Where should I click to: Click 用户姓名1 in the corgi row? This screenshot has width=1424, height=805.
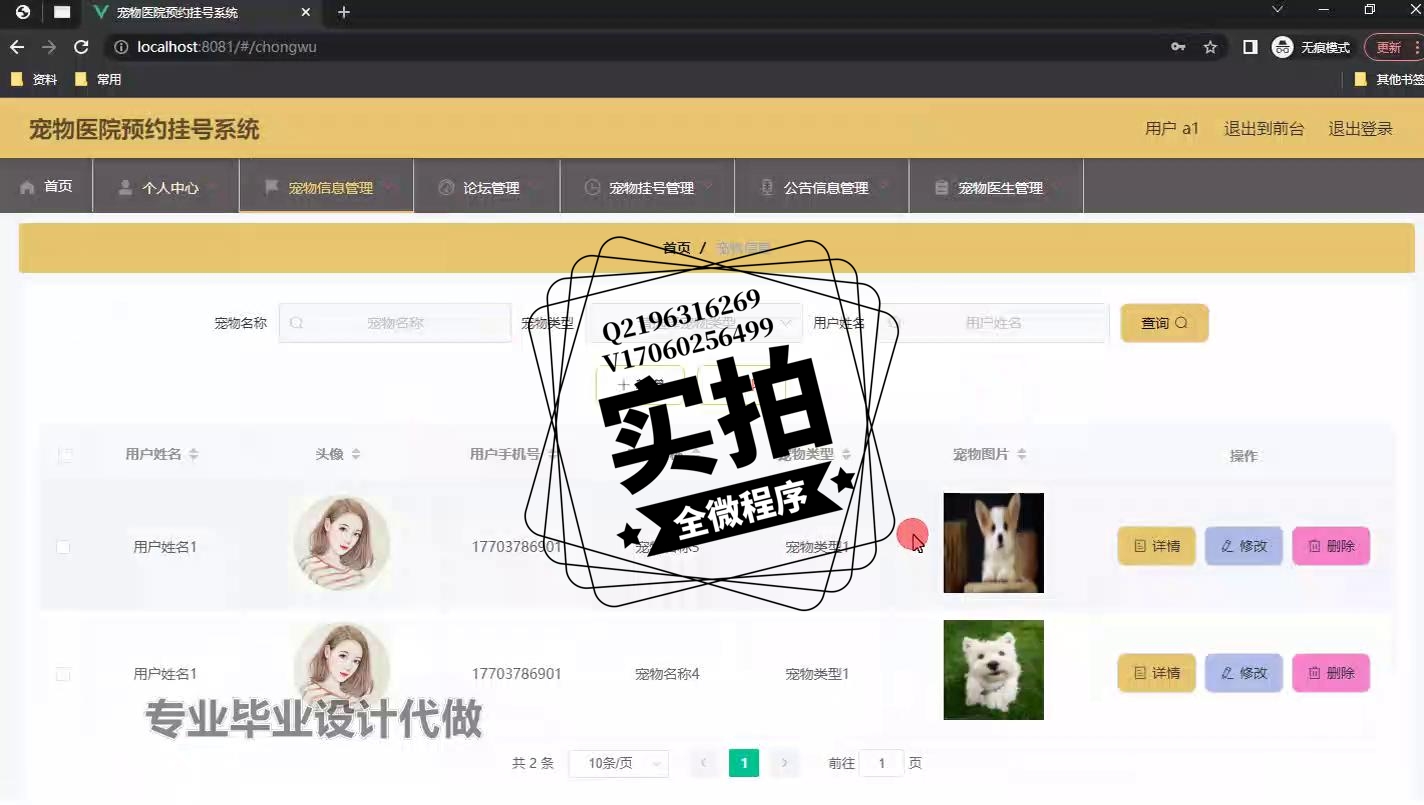pos(165,547)
